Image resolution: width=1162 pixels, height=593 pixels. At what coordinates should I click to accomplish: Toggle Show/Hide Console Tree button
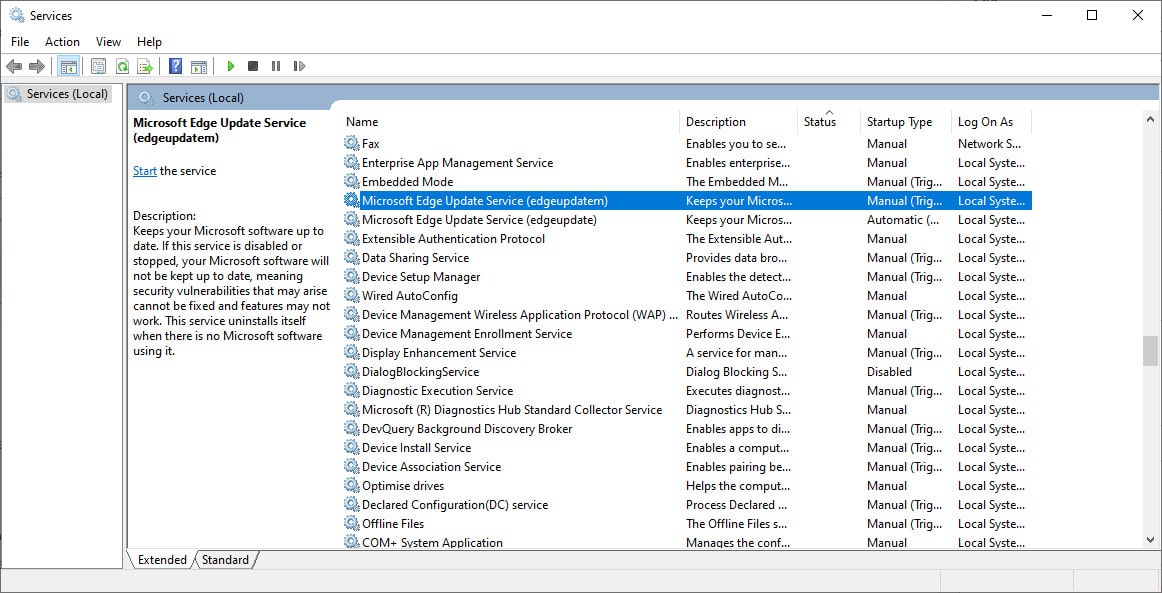(69, 67)
